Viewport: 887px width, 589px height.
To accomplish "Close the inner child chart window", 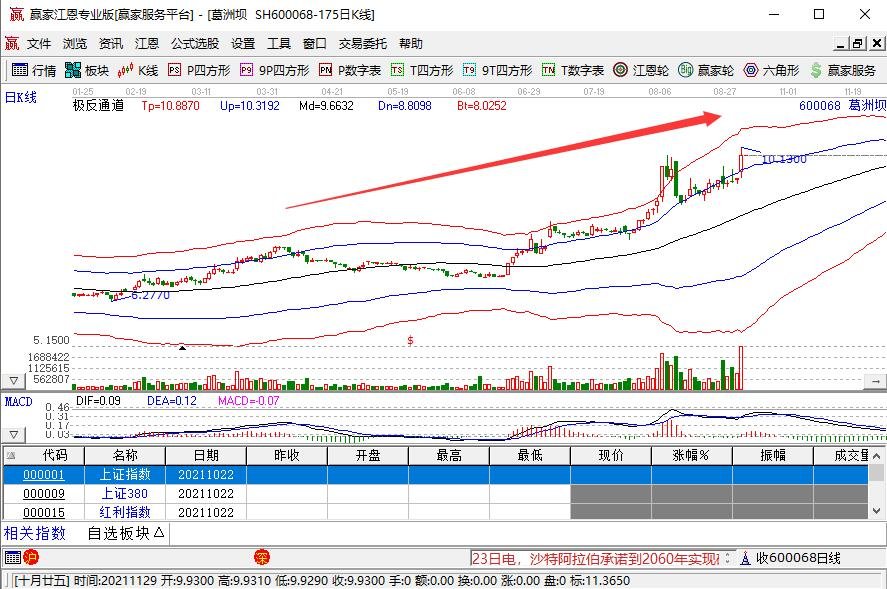I will click(876, 43).
